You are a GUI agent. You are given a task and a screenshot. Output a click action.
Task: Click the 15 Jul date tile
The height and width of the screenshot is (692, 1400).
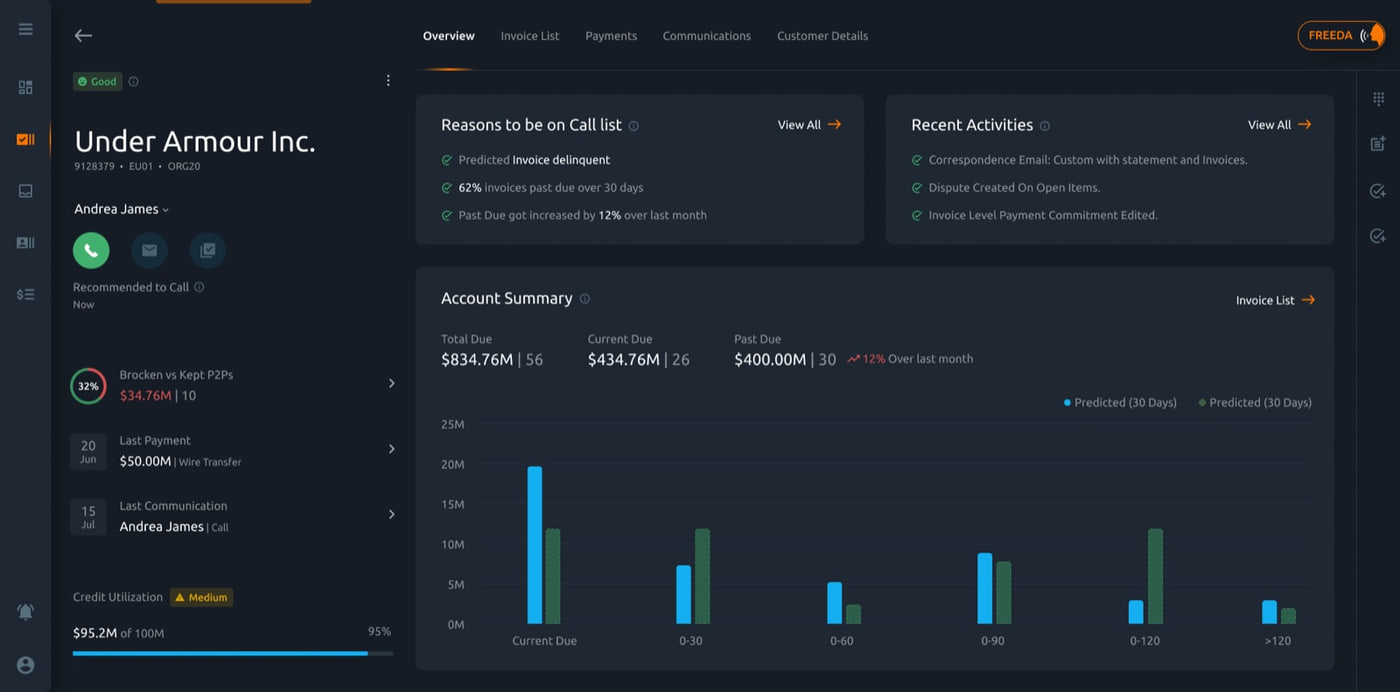click(x=88, y=516)
